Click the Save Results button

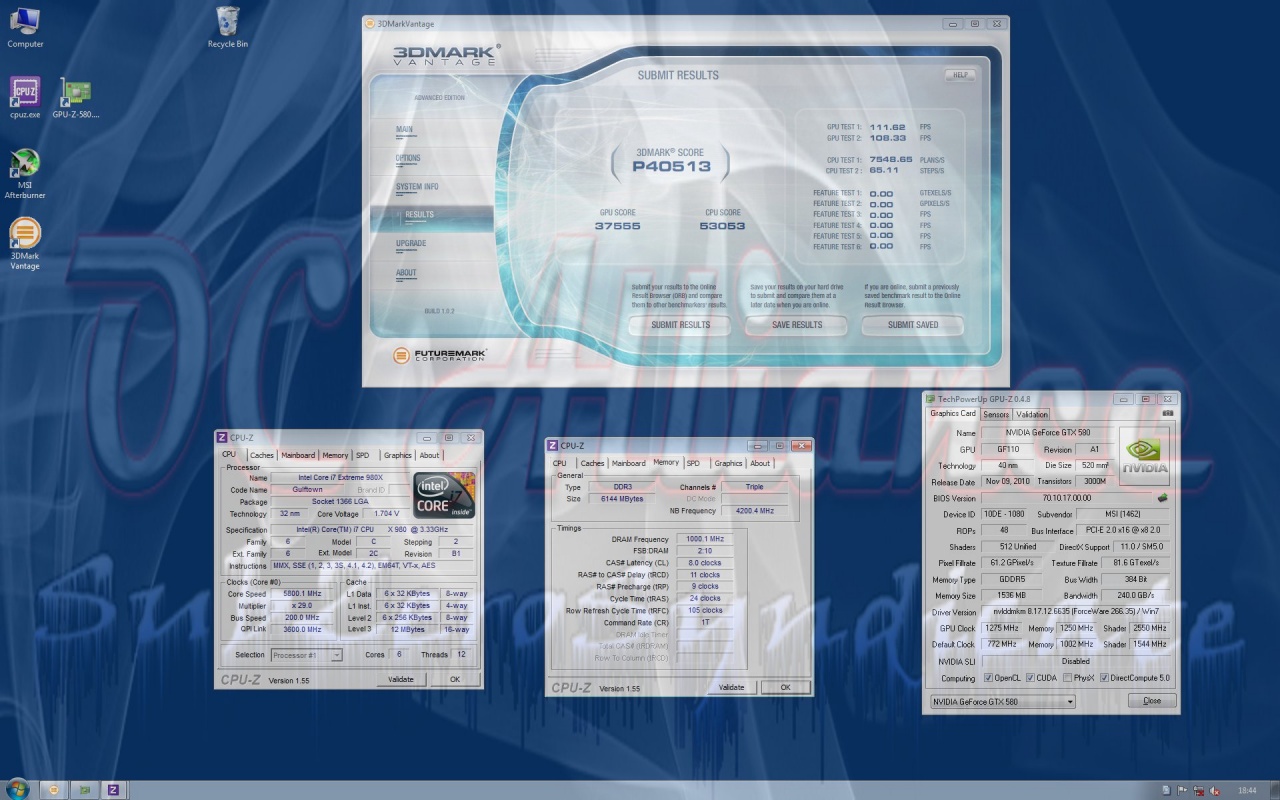click(x=796, y=325)
